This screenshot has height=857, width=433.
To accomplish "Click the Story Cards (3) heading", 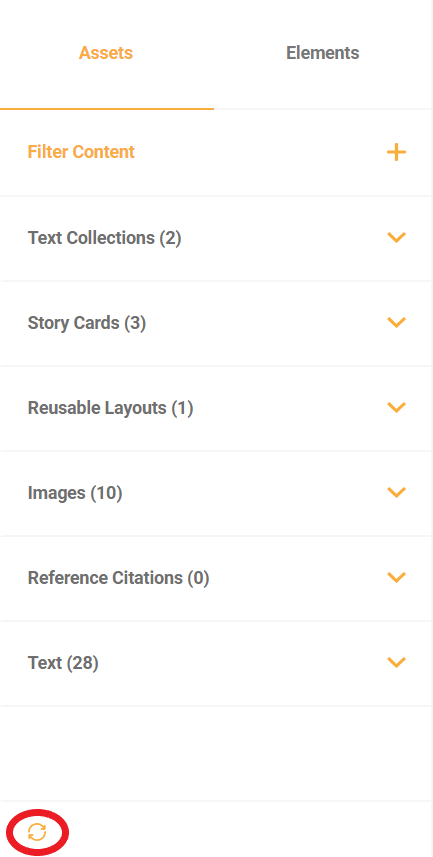I will pos(87,323).
